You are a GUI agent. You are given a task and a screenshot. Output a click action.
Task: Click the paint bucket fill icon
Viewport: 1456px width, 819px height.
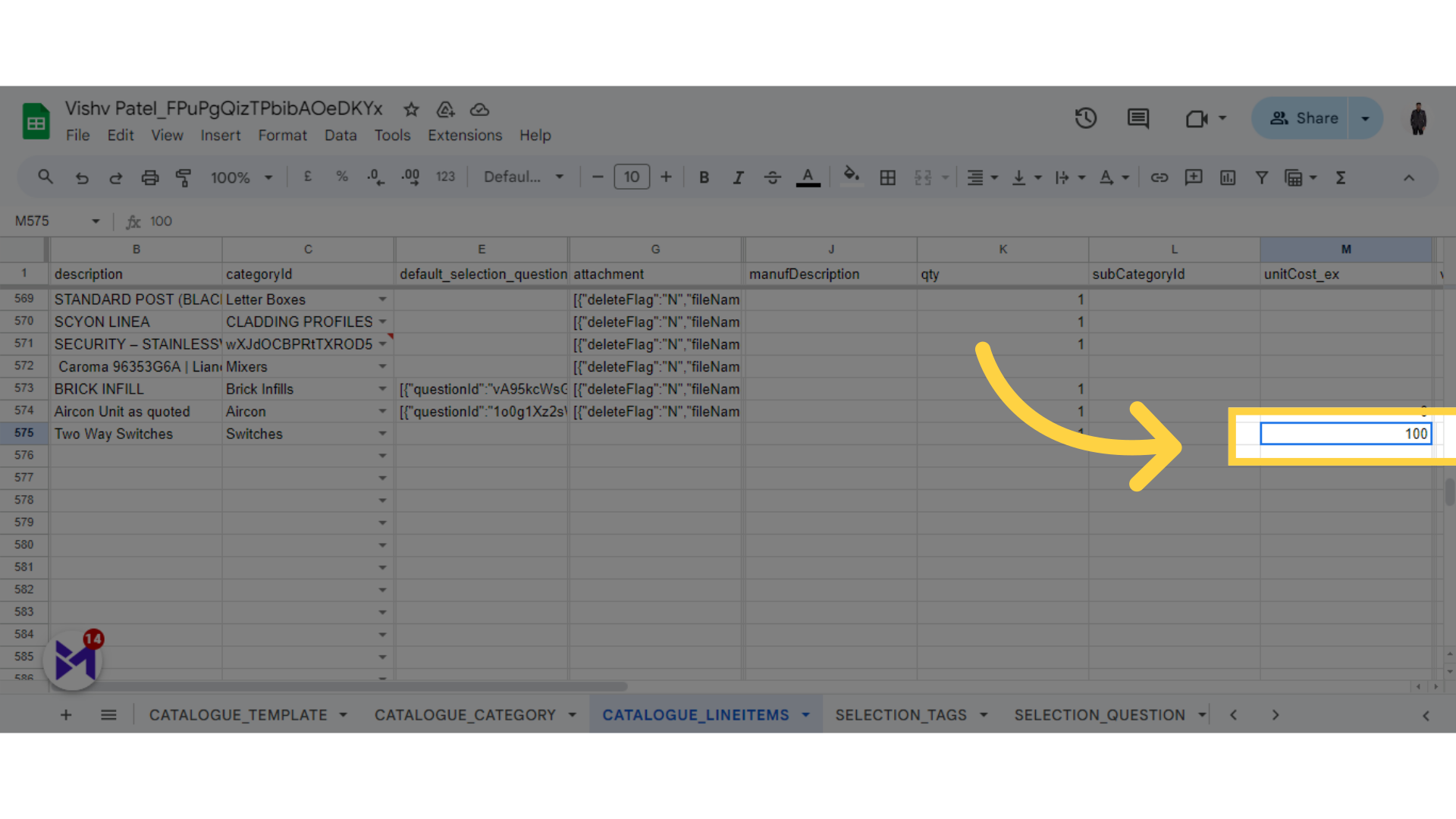click(851, 178)
